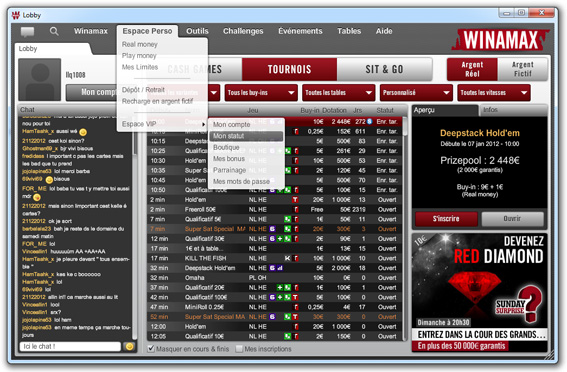The height and width of the screenshot is (372, 567).
Task: Select the 1€ et à table... row
Action: pyautogui.click(x=275, y=248)
